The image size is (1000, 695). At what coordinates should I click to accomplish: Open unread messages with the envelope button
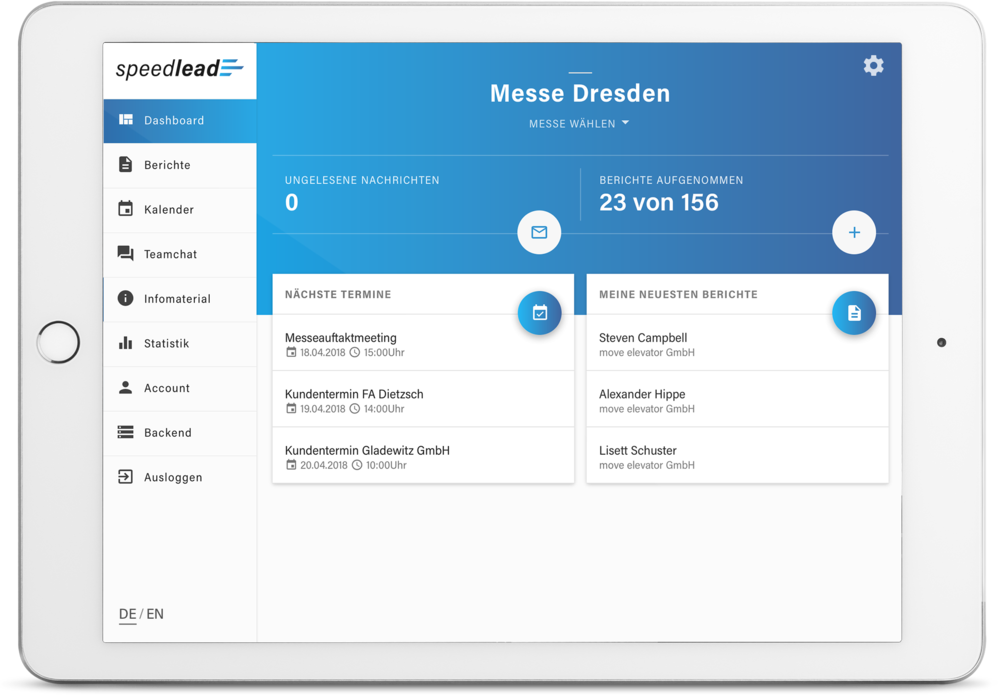[x=539, y=232]
